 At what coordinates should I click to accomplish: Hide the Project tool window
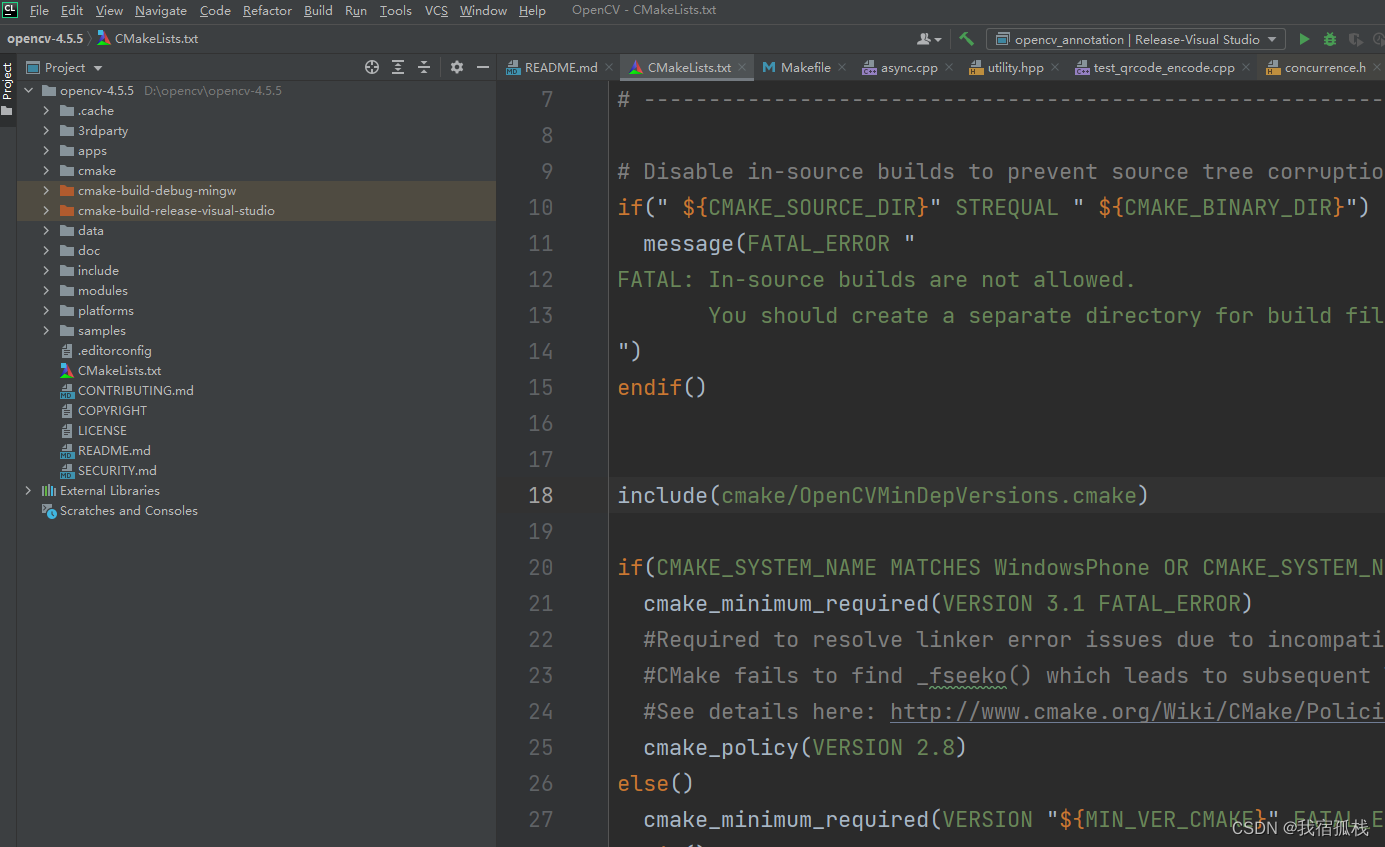pyautogui.click(x=483, y=67)
